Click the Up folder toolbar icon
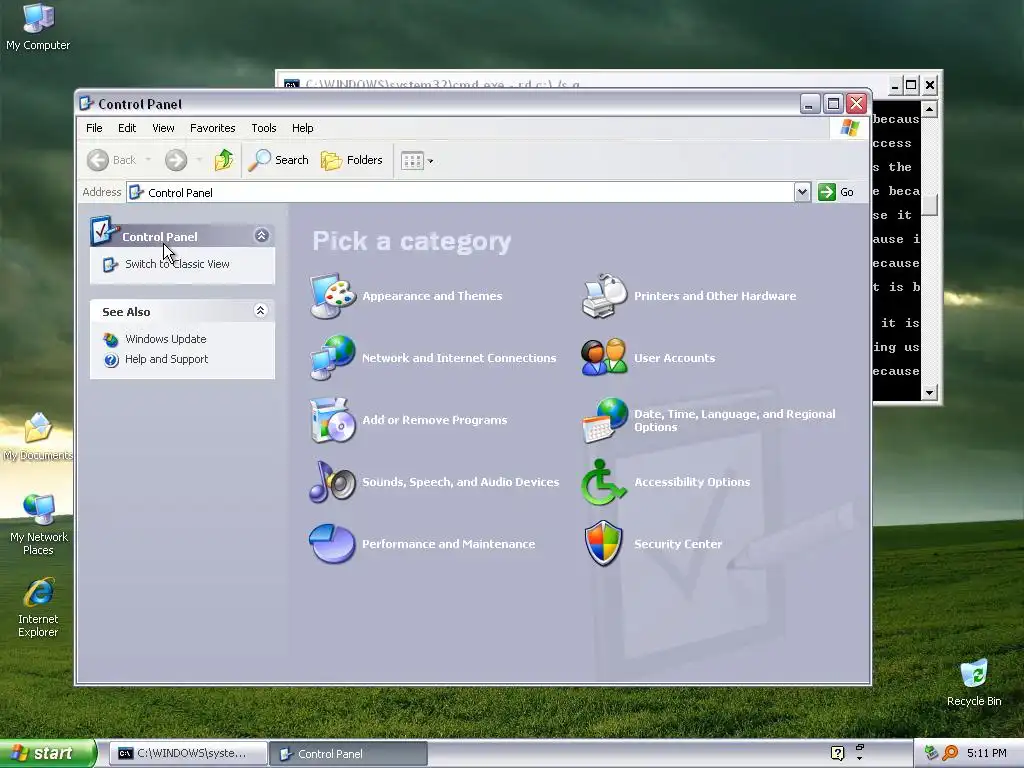This screenshot has height=768, width=1024. [223, 160]
